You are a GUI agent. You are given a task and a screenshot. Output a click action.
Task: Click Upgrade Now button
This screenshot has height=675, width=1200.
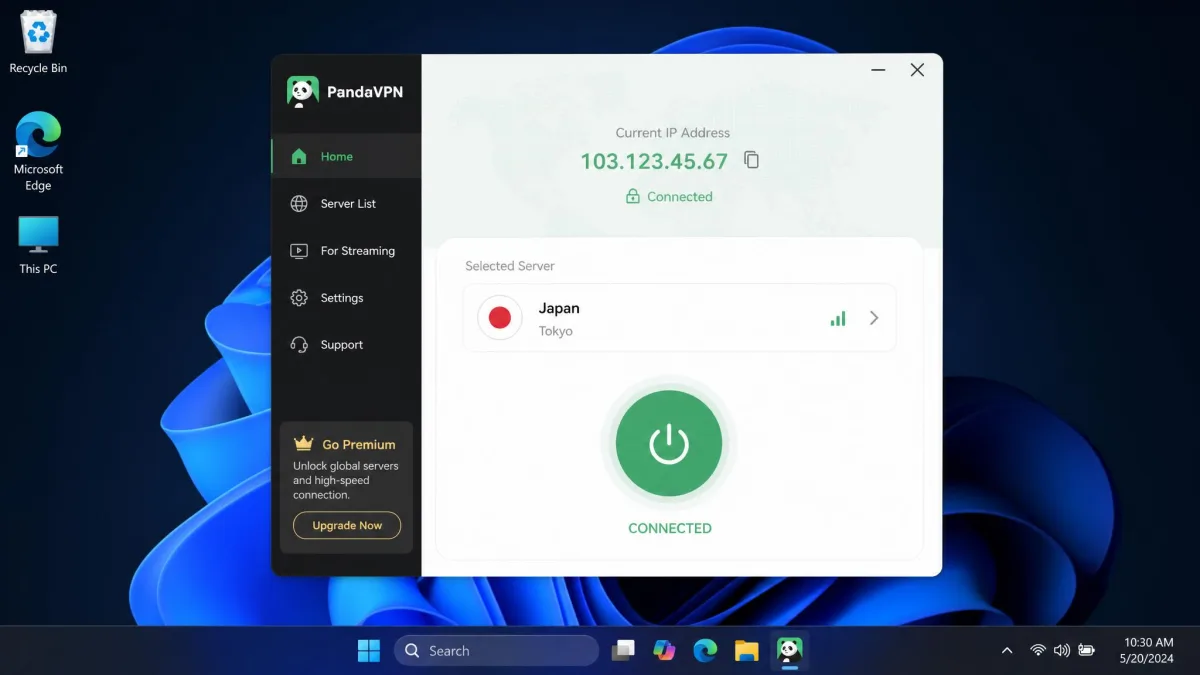coord(347,525)
